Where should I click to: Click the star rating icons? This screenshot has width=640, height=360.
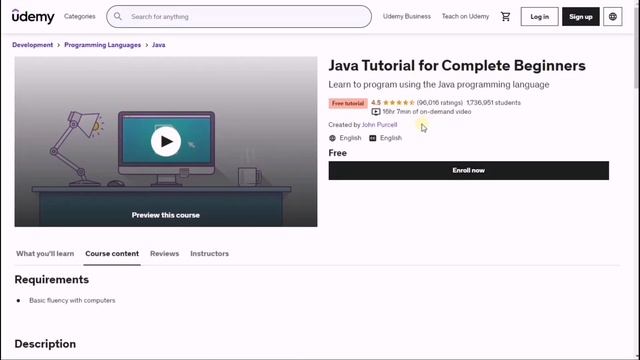[x=399, y=103]
